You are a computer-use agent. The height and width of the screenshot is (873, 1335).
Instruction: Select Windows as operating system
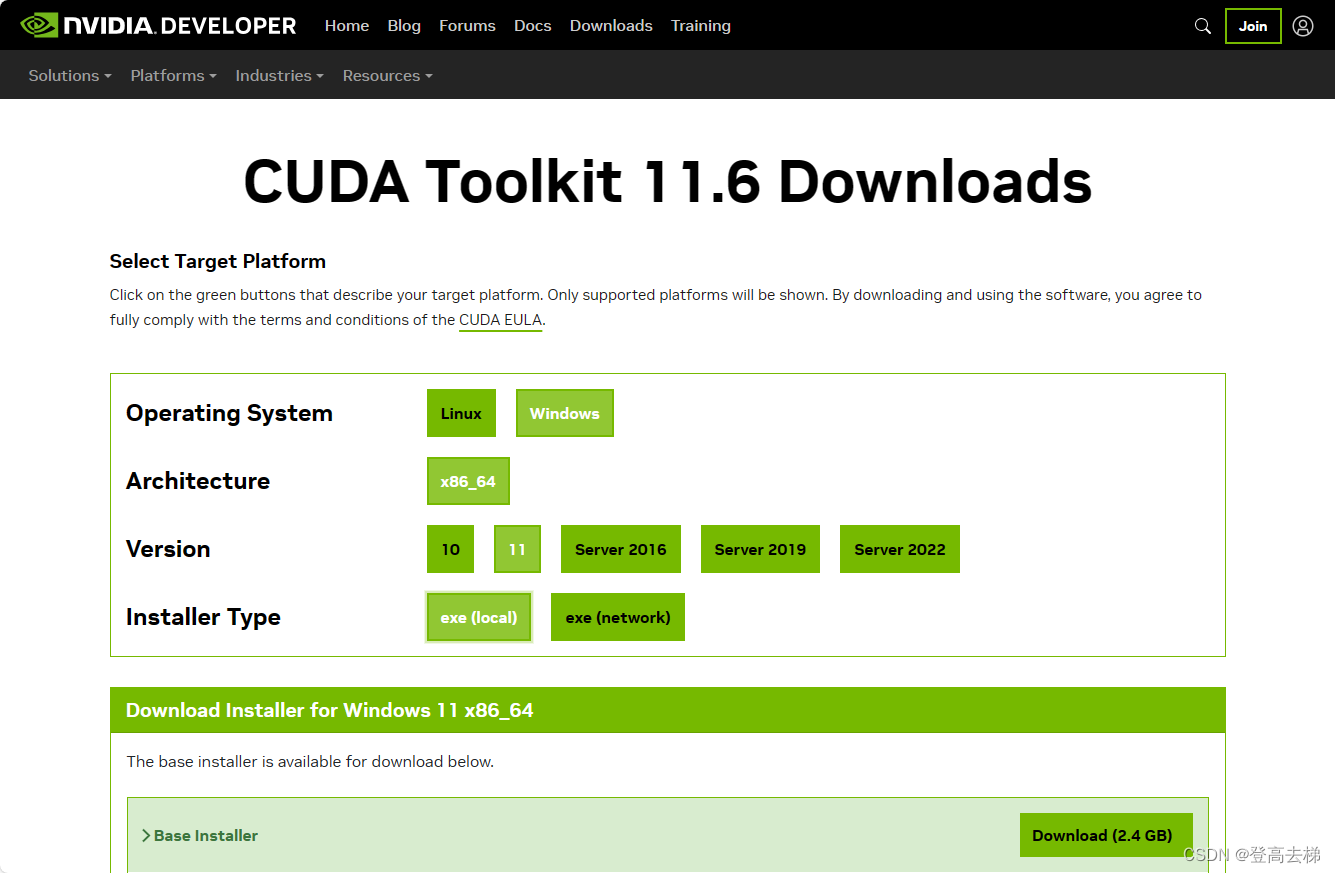[565, 413]
